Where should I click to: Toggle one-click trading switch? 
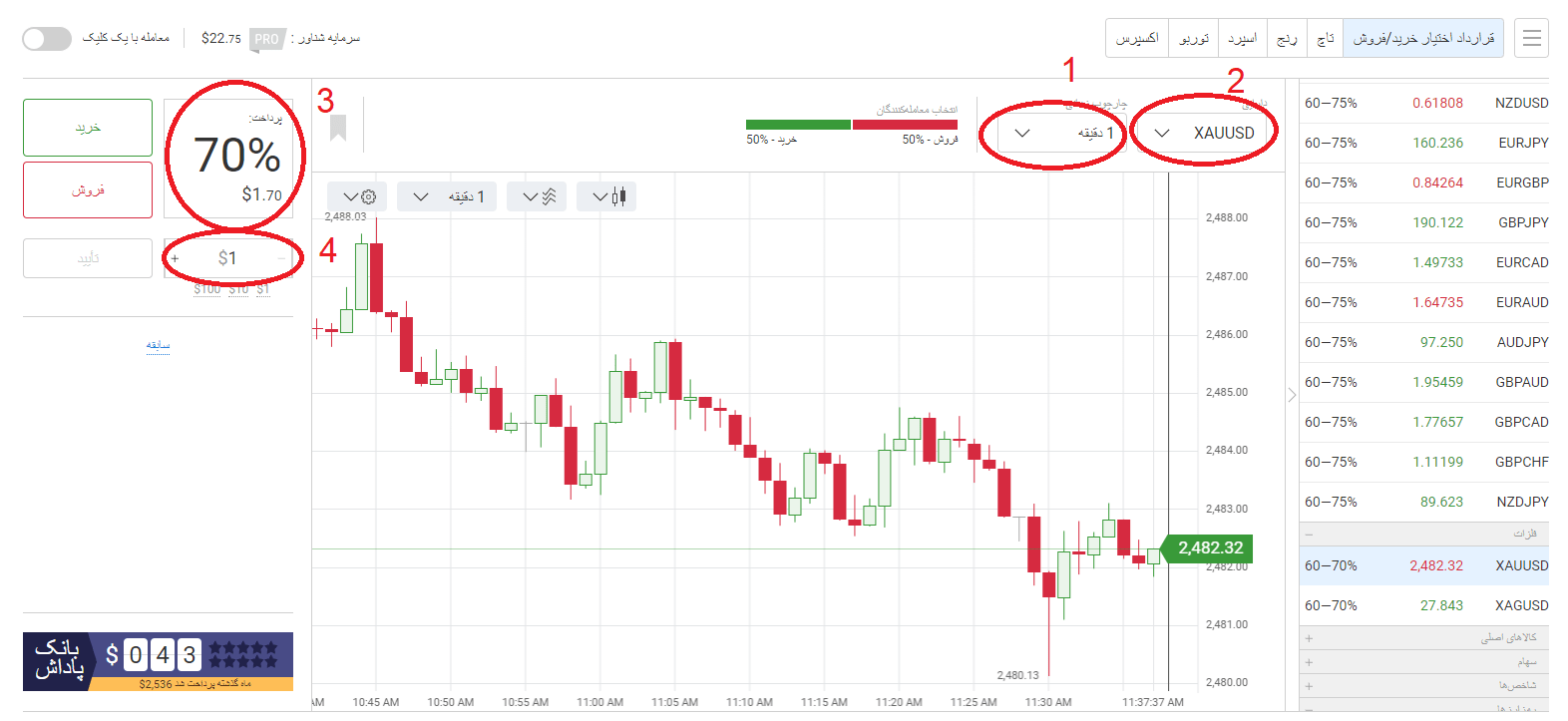pos(47,38)
